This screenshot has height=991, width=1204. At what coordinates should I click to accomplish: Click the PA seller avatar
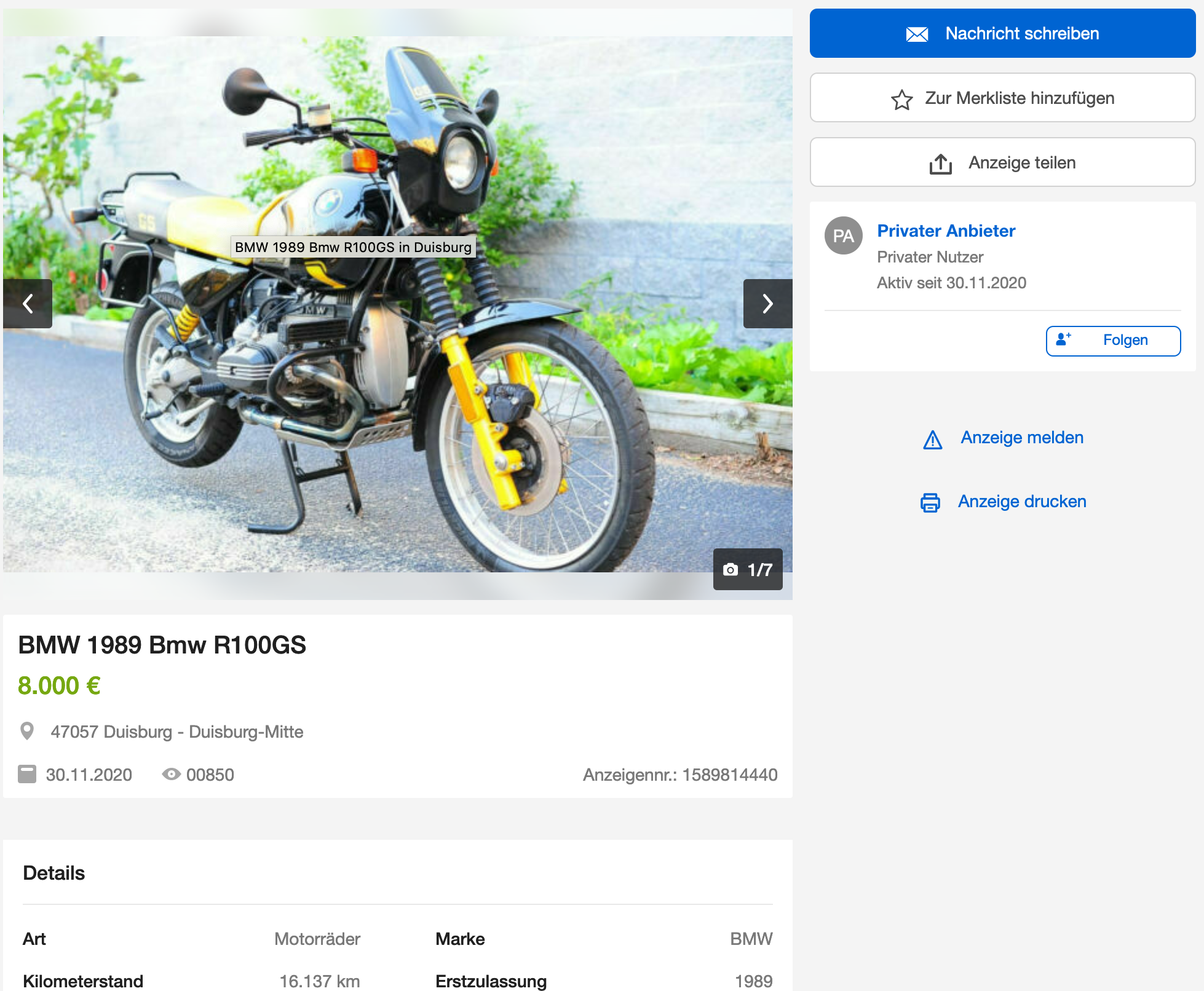point(843,235)
